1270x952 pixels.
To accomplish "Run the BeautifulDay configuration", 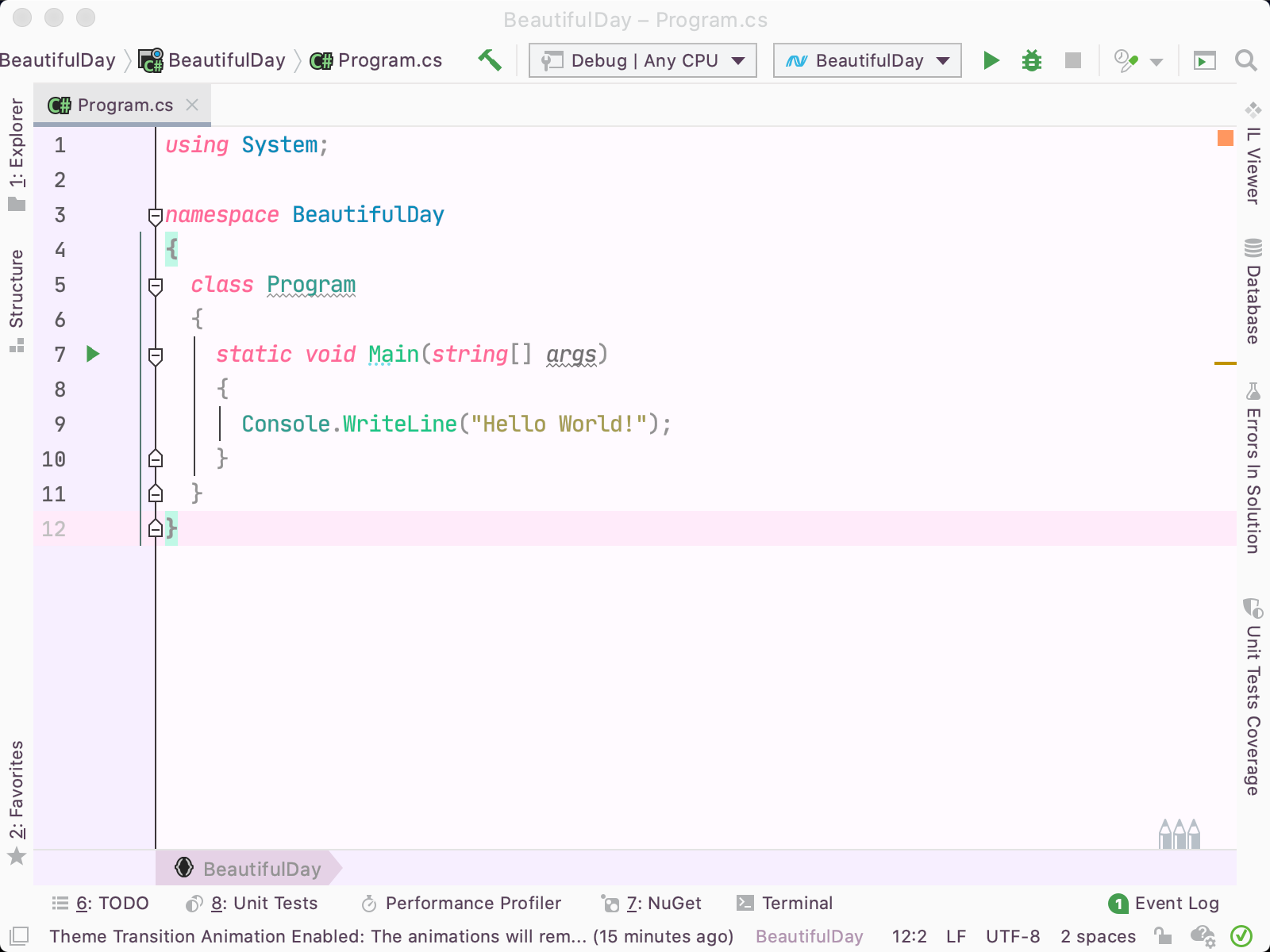I will point(991,60).
